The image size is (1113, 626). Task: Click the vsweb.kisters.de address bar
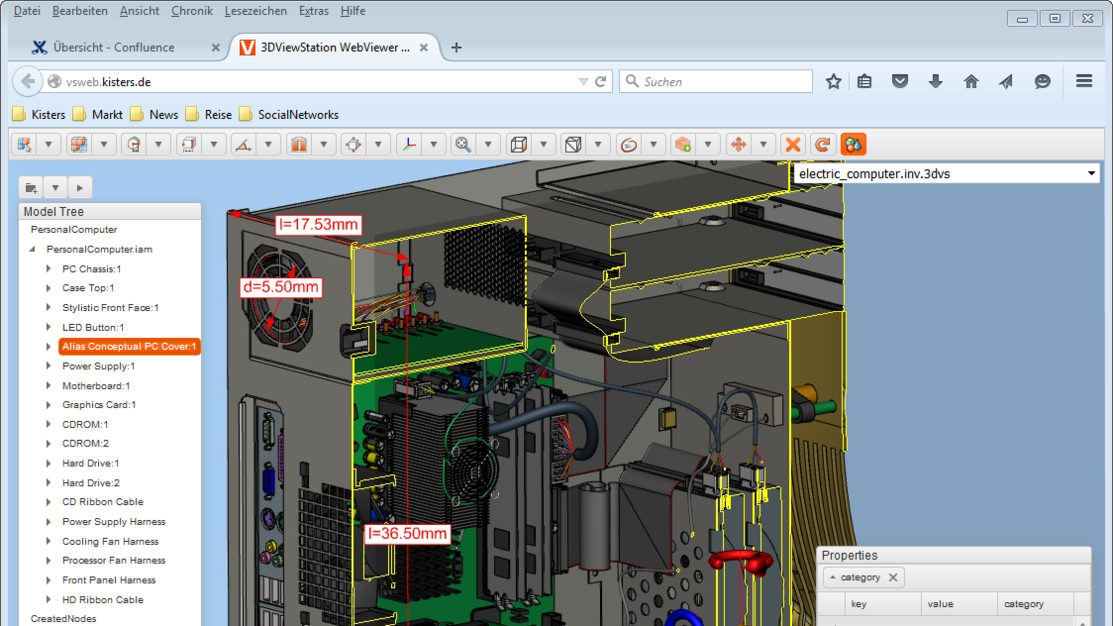319,82
